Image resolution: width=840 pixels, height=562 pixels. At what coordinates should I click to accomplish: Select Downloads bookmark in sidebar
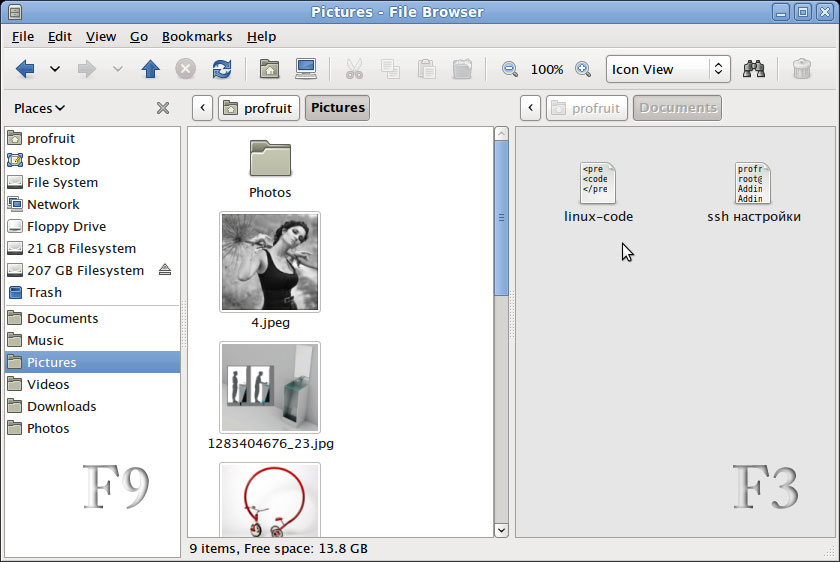tap(93, 406)
